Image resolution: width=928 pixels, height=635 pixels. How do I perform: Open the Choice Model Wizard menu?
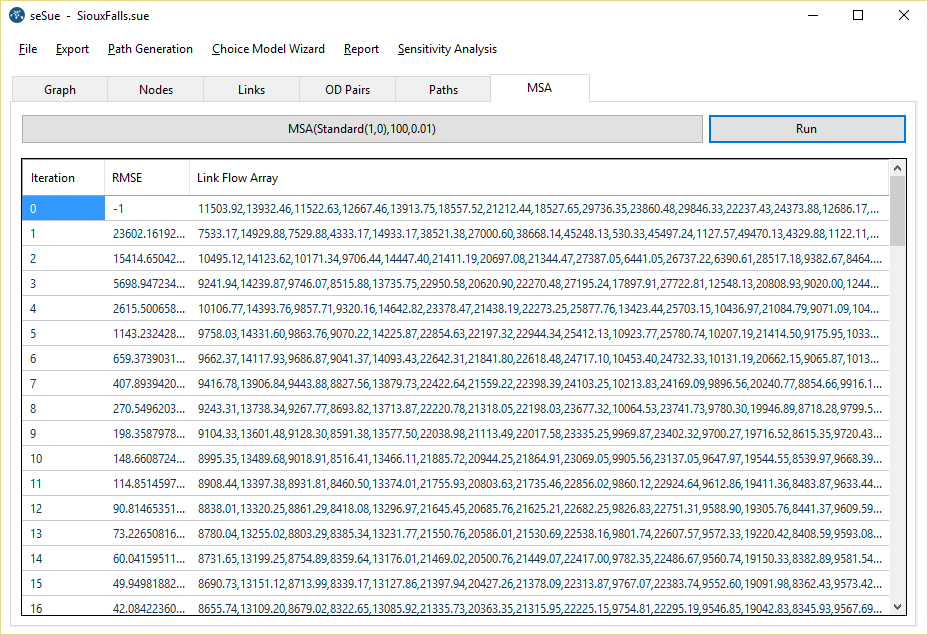(x=268, y=49)
